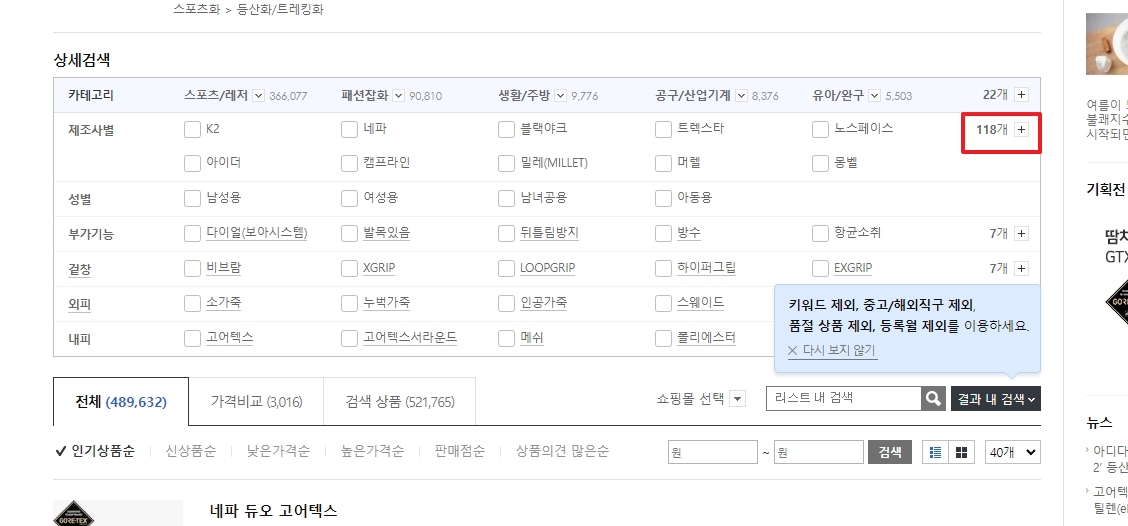Viewport: 1128px width, 526px height.
Task: Check the XGRIP checkbox
Action: (349, 268)
